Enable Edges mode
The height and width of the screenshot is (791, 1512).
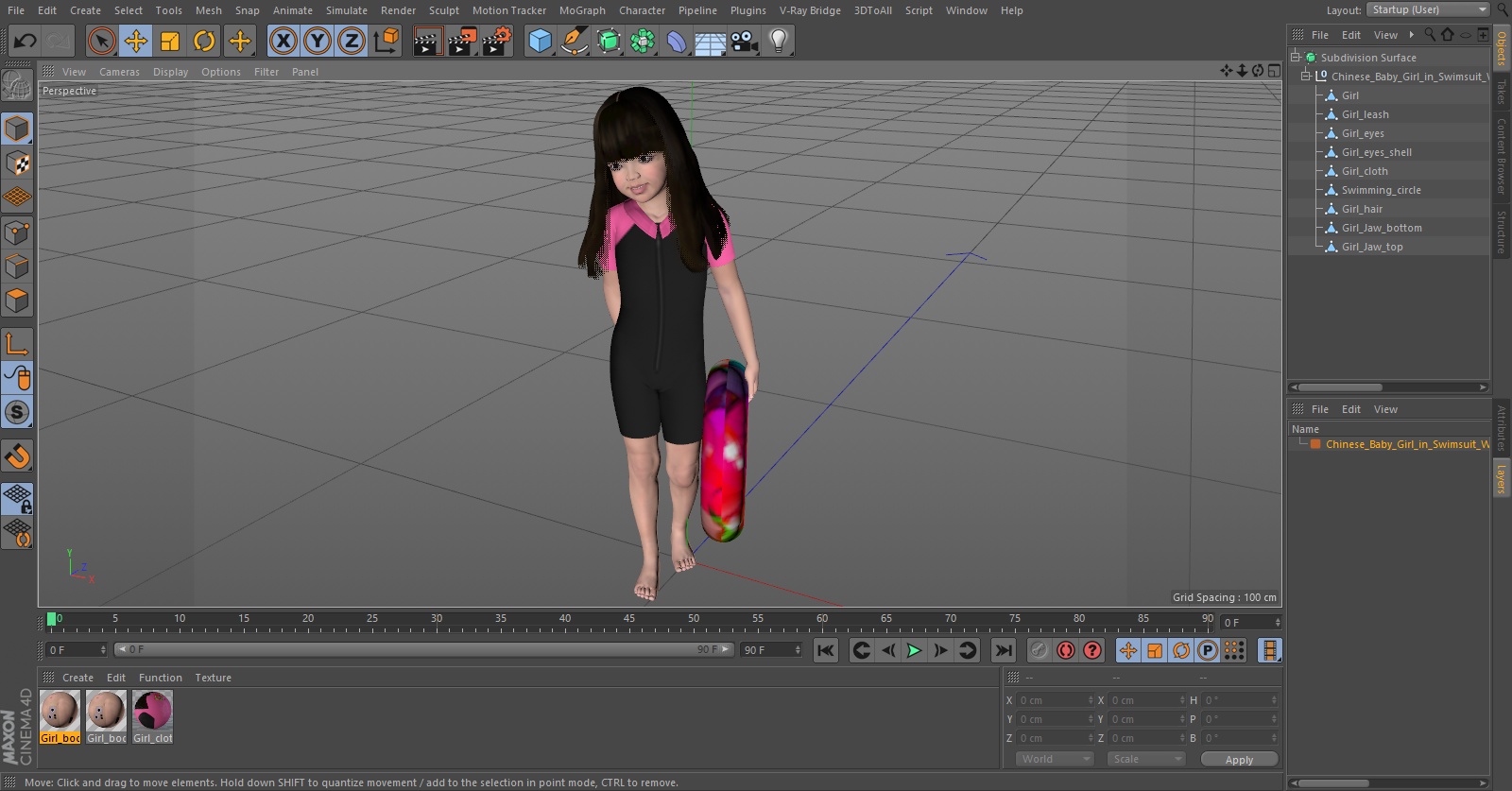tap(17, 267)
